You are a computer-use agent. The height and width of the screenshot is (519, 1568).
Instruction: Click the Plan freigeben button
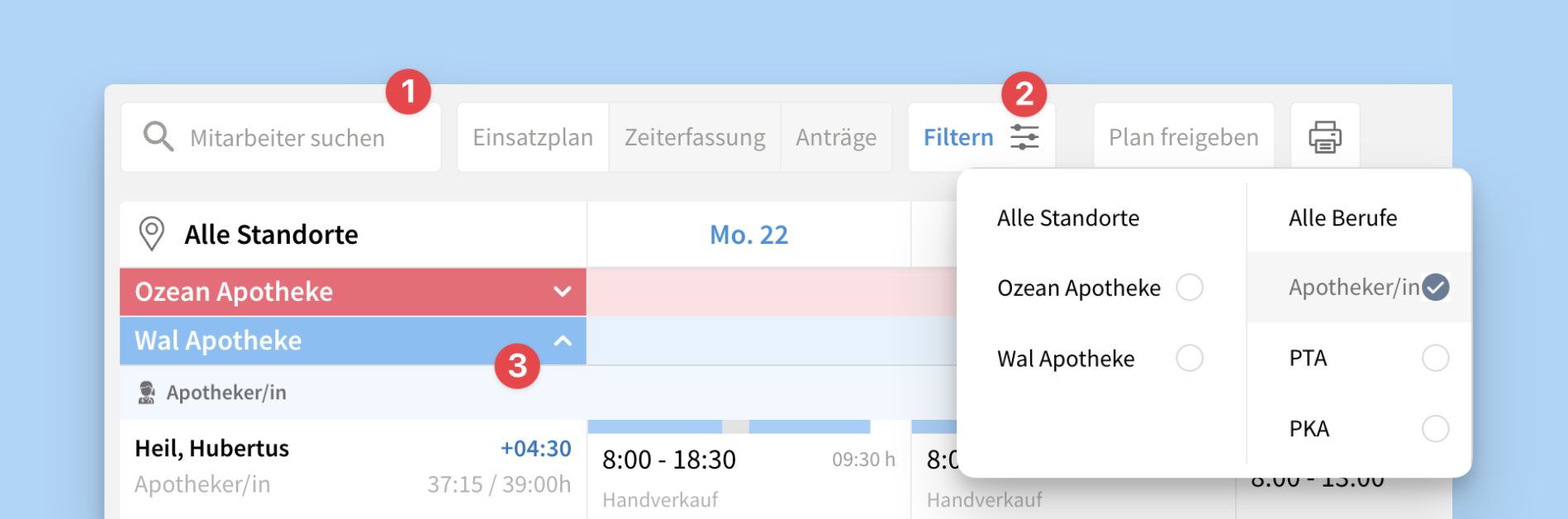coord(1183,137)
